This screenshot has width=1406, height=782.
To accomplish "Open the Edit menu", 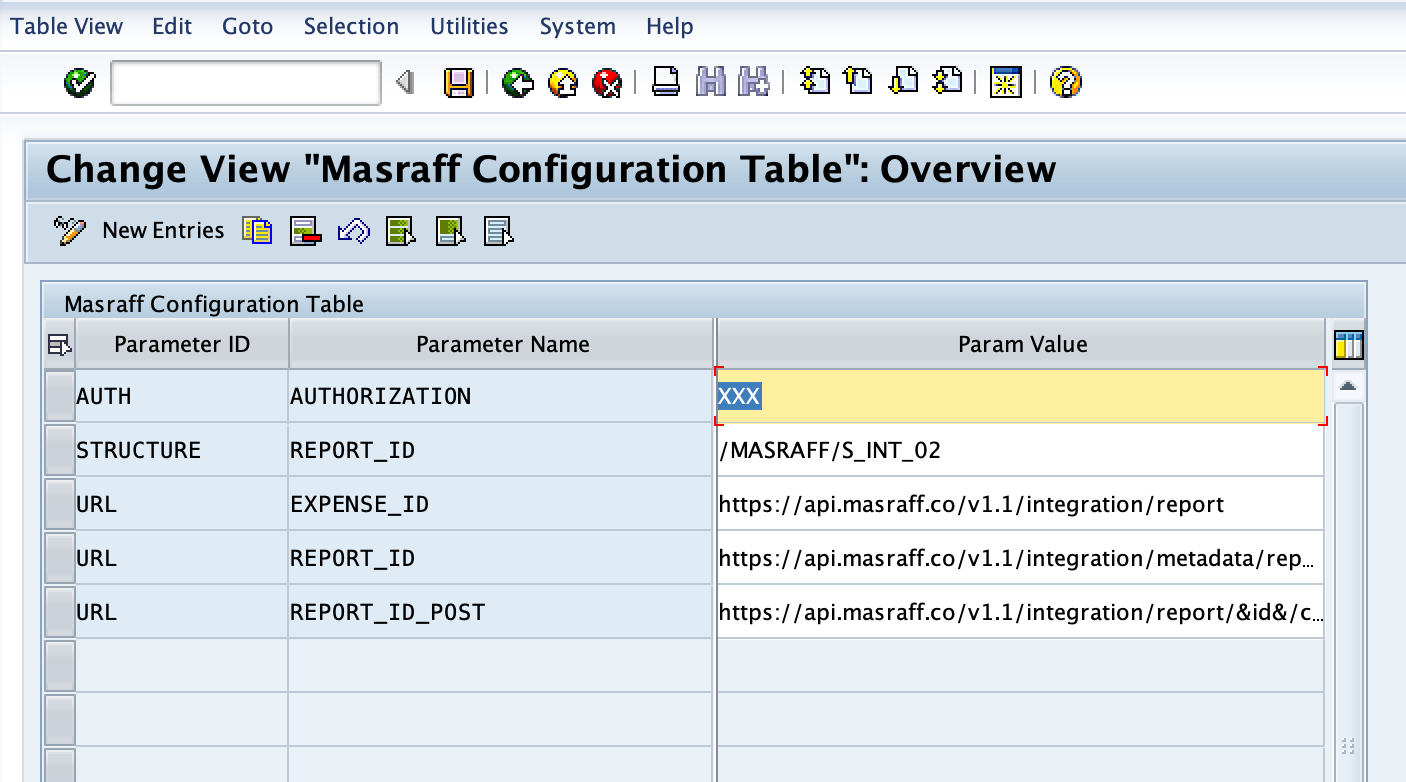I will [172, 27].
